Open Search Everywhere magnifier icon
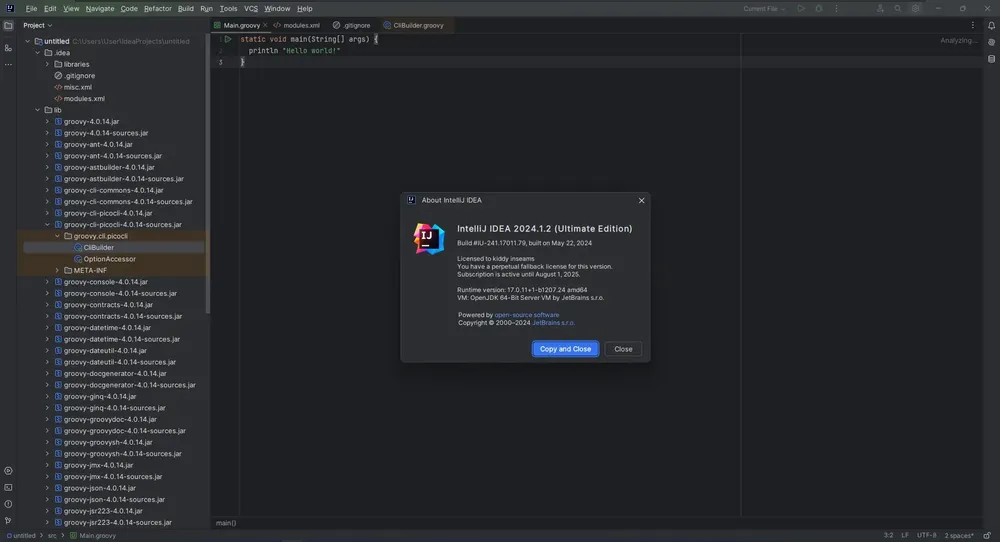 coord(898,8)
